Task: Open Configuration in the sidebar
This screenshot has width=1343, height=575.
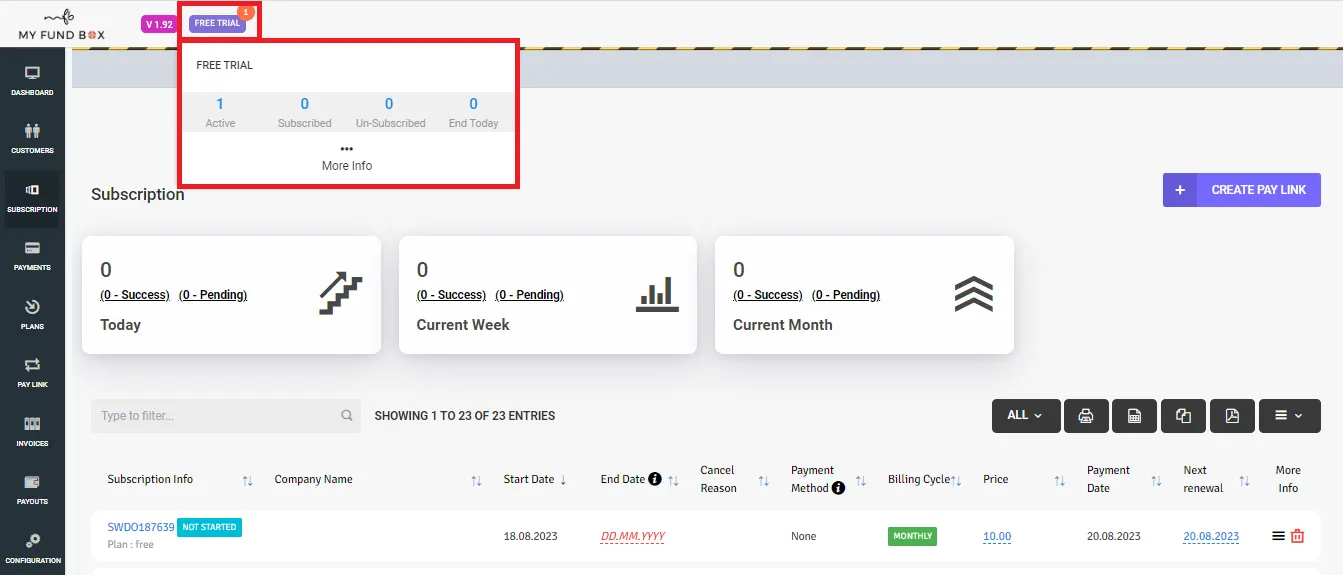Action: point(32,548)
